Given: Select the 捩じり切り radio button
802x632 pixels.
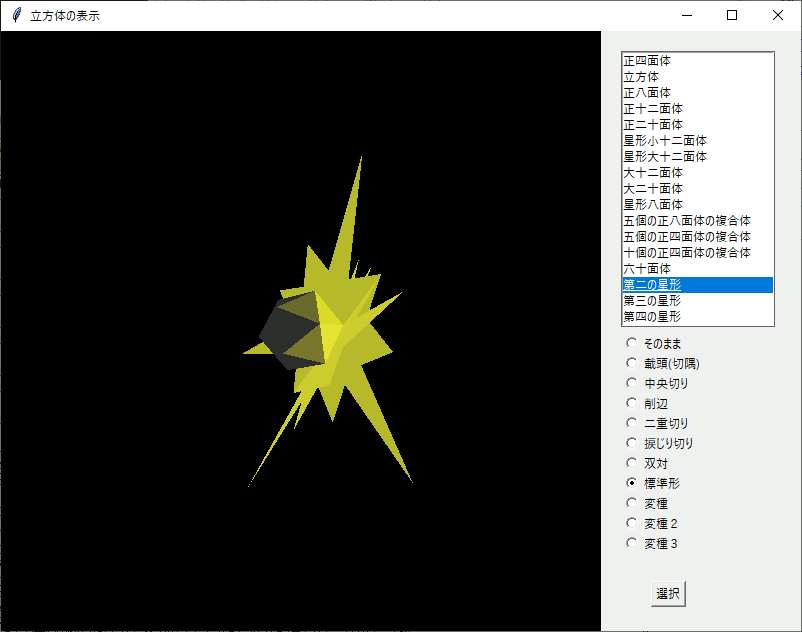Looking at the screenshot, I should click(632, 443).
